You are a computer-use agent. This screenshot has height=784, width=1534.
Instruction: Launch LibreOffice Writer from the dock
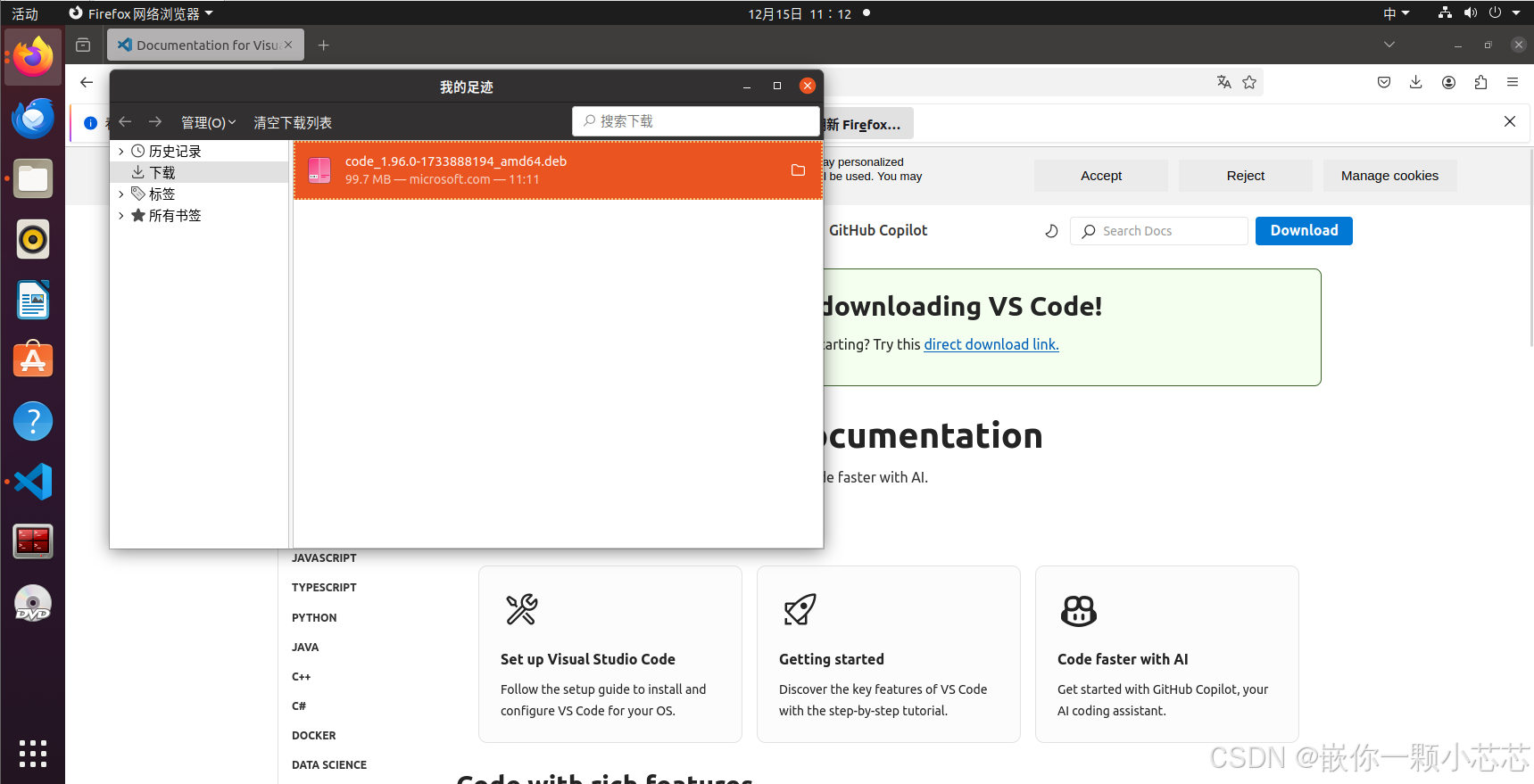(x=33, y=300)
